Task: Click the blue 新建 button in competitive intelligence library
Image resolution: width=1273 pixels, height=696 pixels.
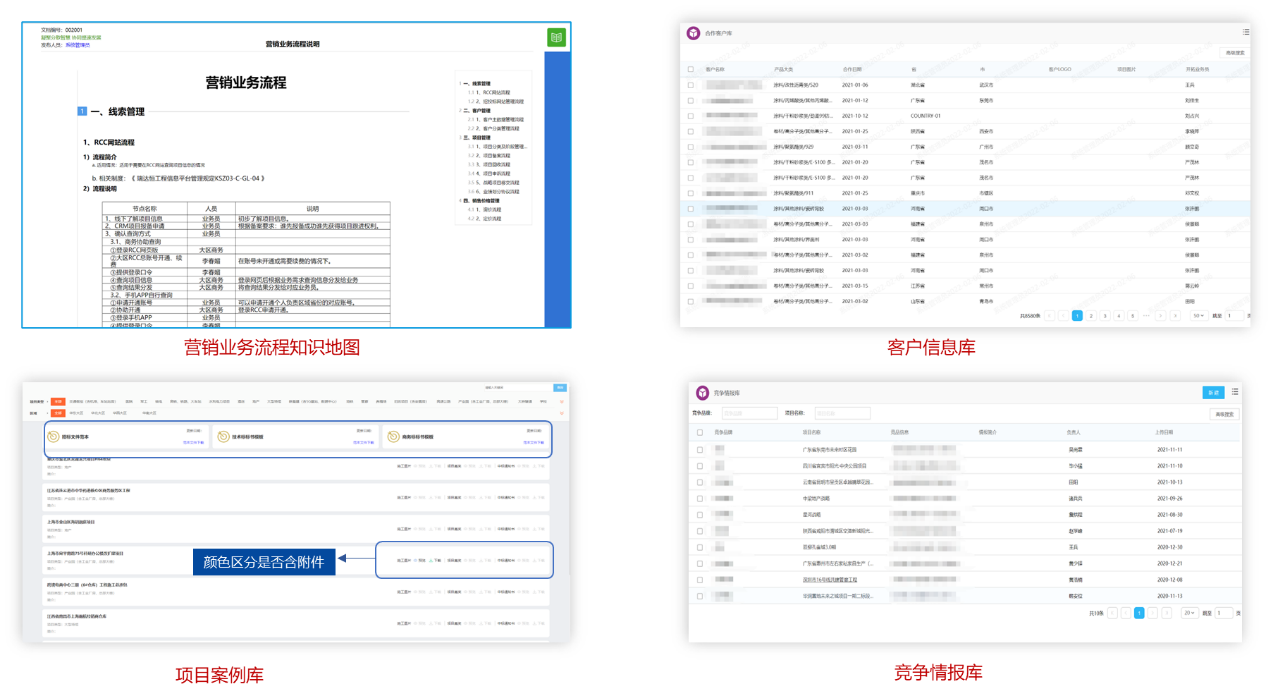Action: tap(1213, 392)
